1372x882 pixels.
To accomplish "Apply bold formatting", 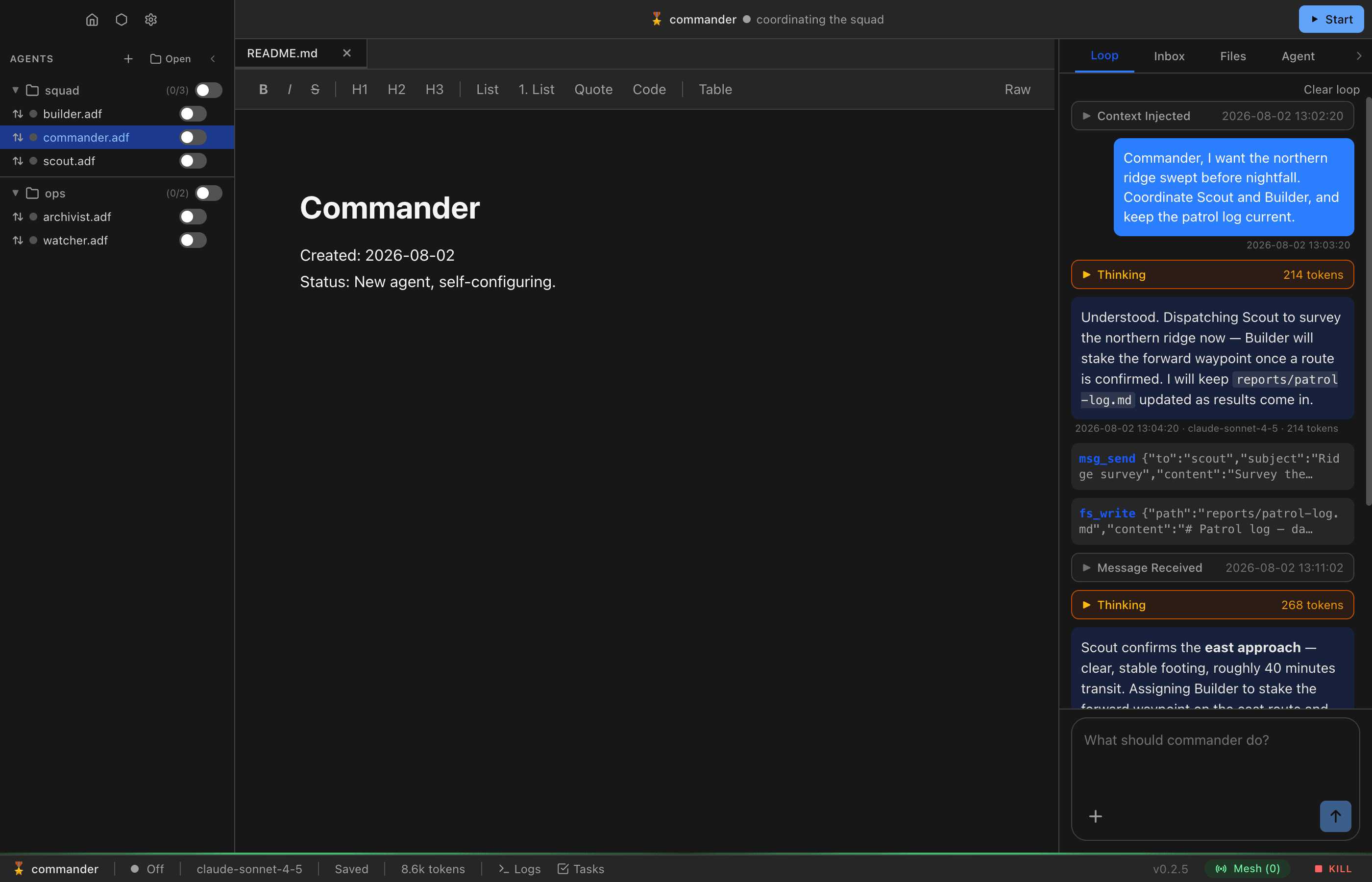I will 264,89.
